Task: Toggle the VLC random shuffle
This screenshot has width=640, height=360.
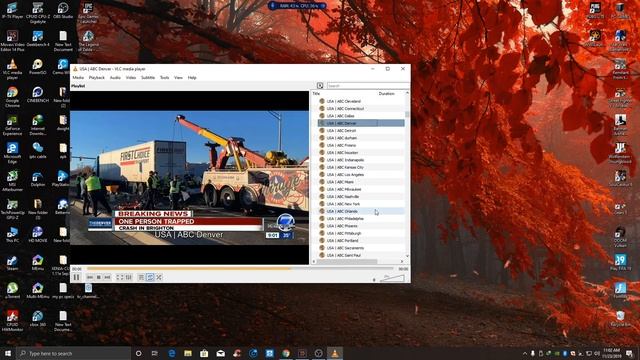Action: coord(159,278)
